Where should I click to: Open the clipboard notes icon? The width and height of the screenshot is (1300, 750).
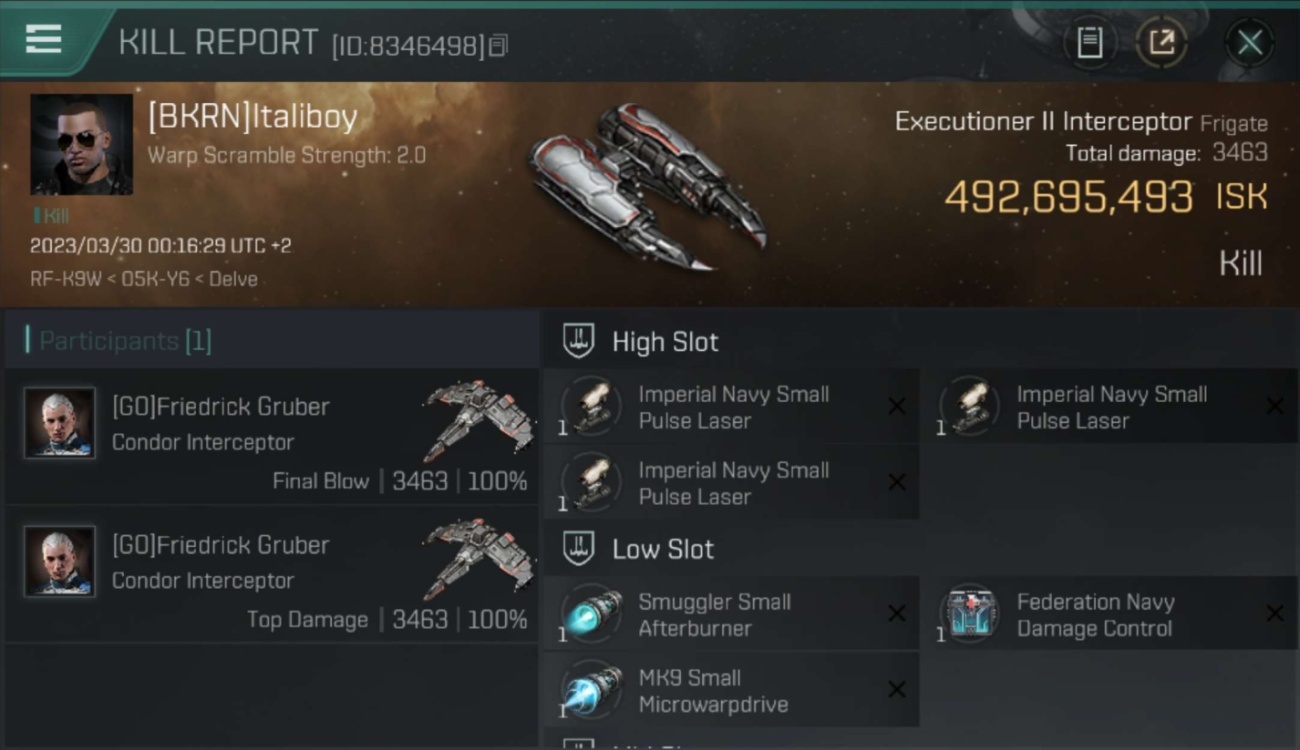(1089, 43)
